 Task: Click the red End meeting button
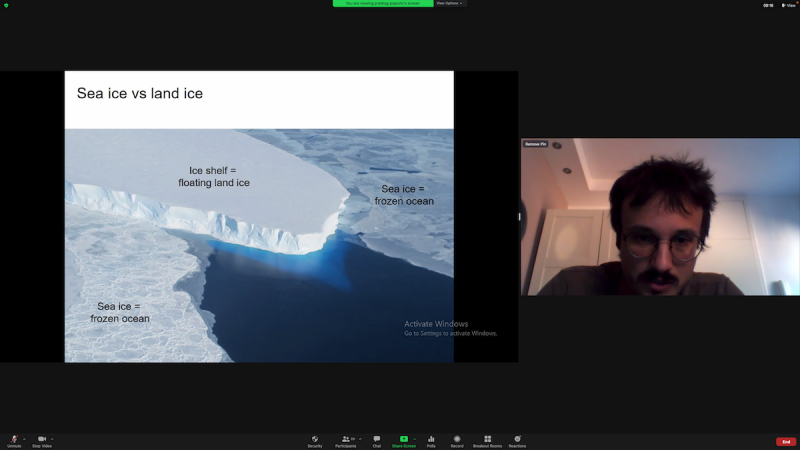tap(786, 441)
